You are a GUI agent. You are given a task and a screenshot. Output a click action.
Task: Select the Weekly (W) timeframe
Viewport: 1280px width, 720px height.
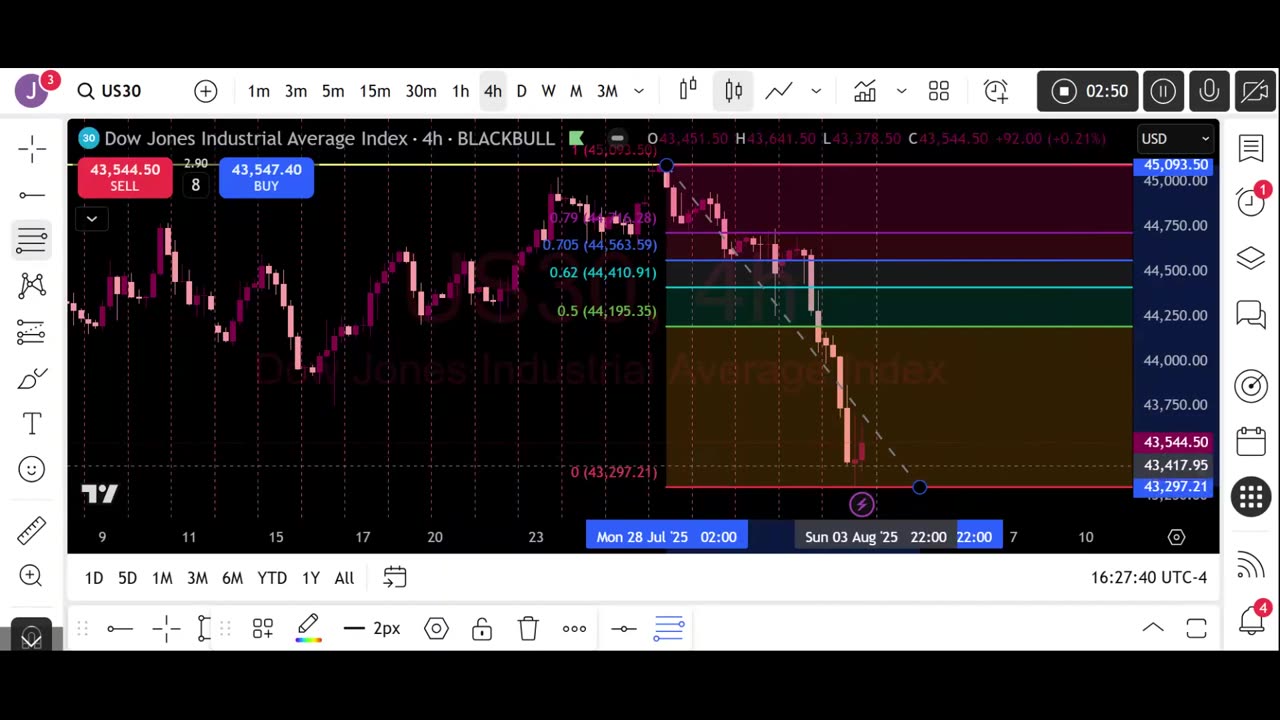click(x=548, y=91)
